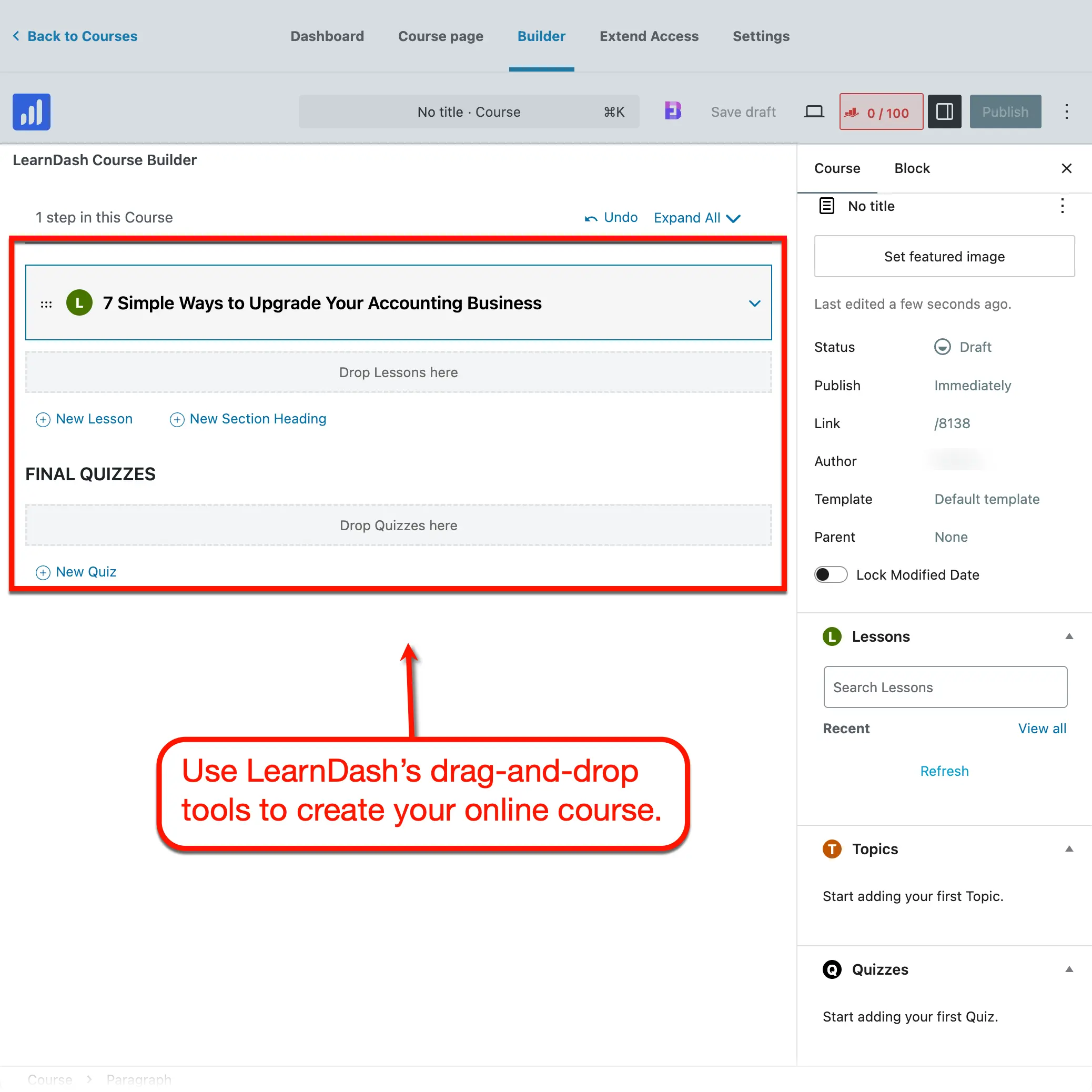The image size is (1092, 1092).
Task: Click the 0/100 SEO score badge
Action: point(881,113)
